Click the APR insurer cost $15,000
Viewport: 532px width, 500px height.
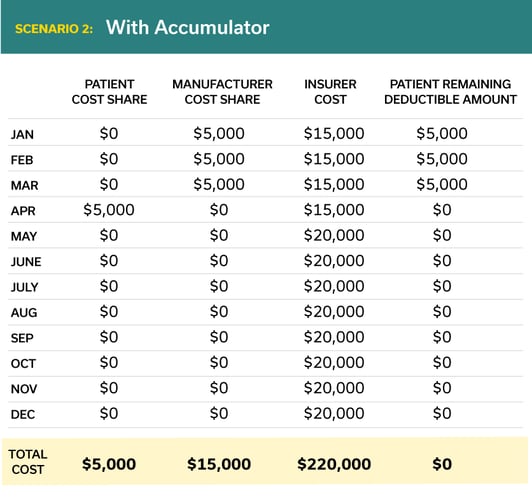coord(334,210)
